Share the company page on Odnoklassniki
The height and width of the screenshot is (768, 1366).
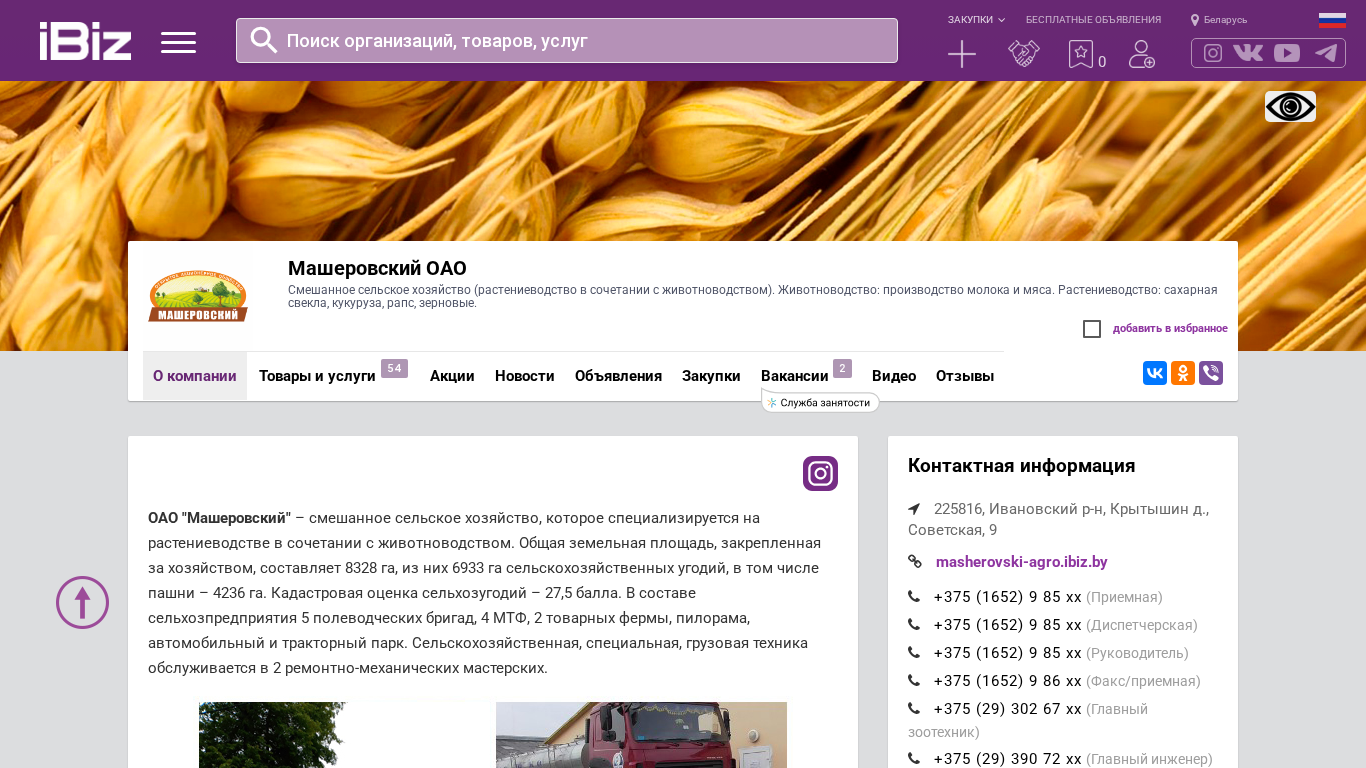click(1183, 373)
